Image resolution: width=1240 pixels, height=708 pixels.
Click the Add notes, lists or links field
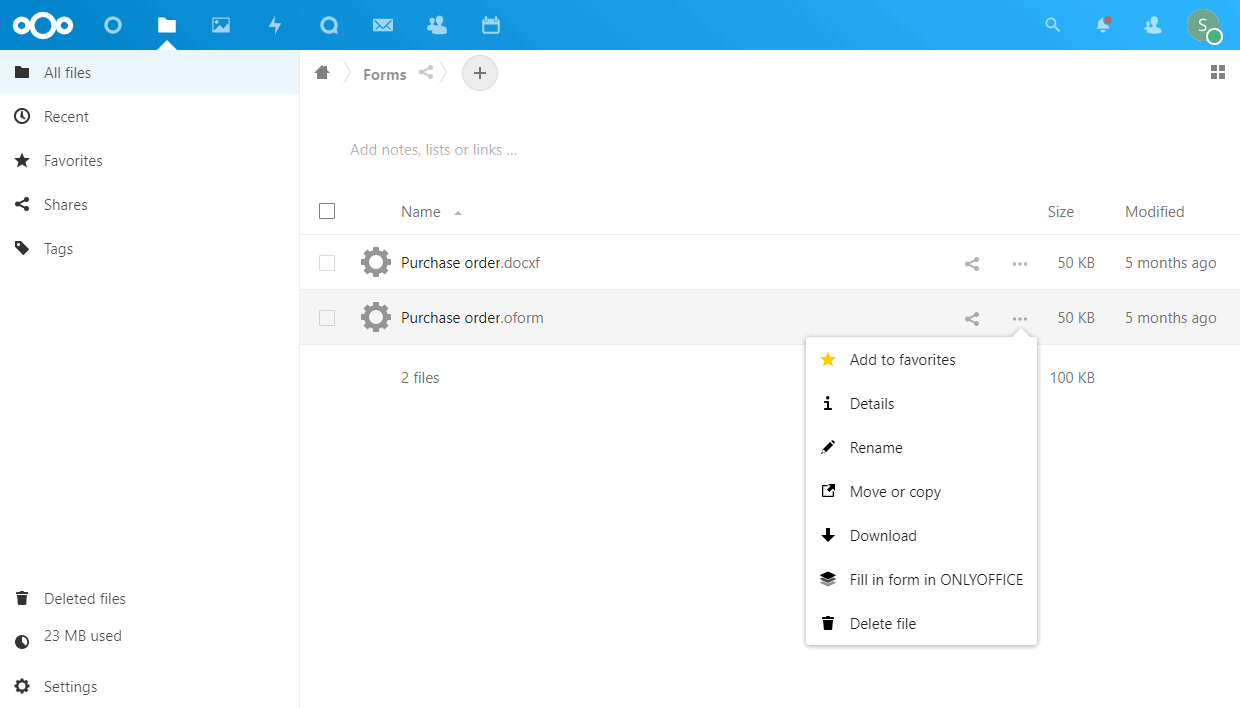pos(433,149)
